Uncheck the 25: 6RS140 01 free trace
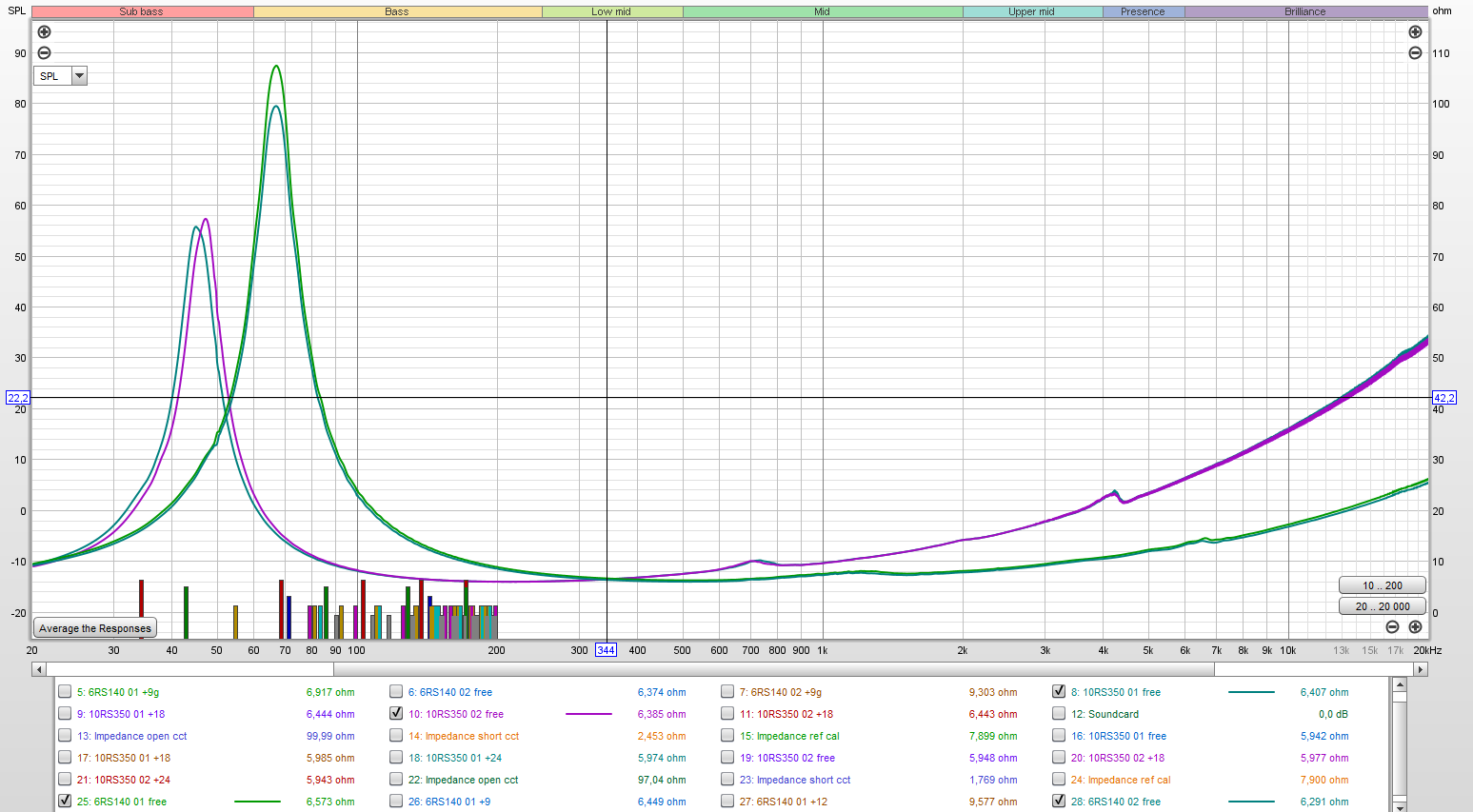This screenshot has width=1473, height=812. tap(65, 802)
